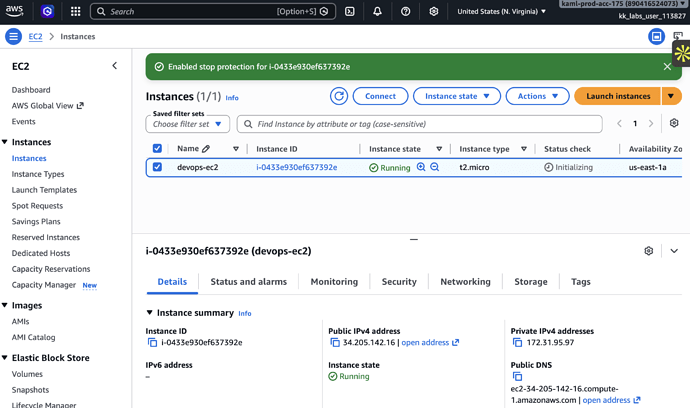The image size is (690, 408).
Task: Open the Tags tab
Action: click(581, 282)
